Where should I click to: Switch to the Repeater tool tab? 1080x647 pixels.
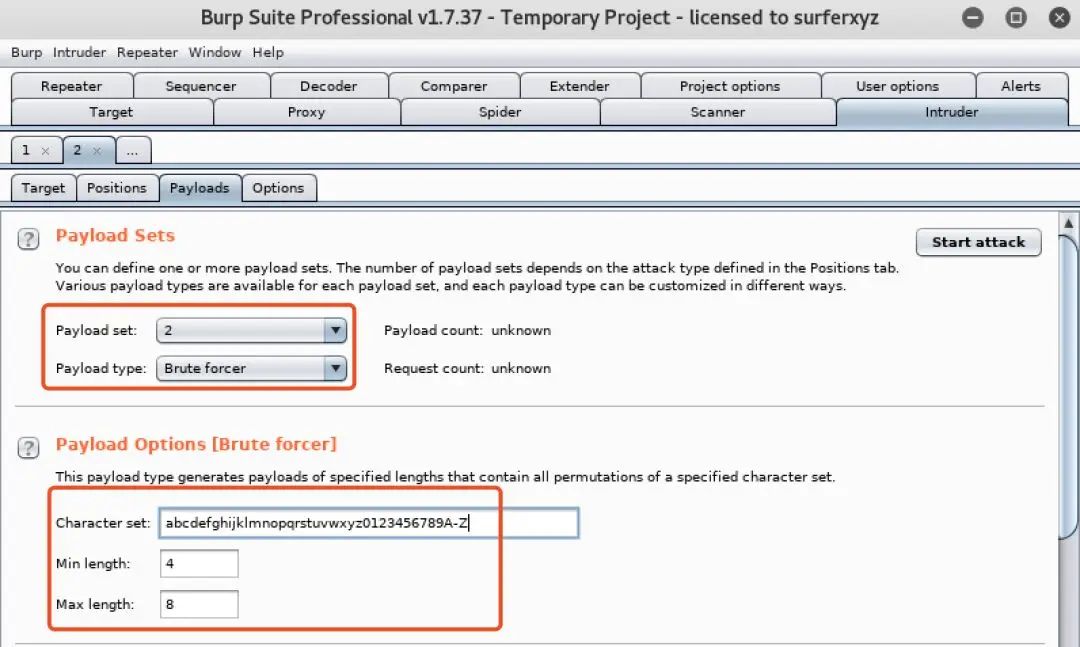click(72, 86)
